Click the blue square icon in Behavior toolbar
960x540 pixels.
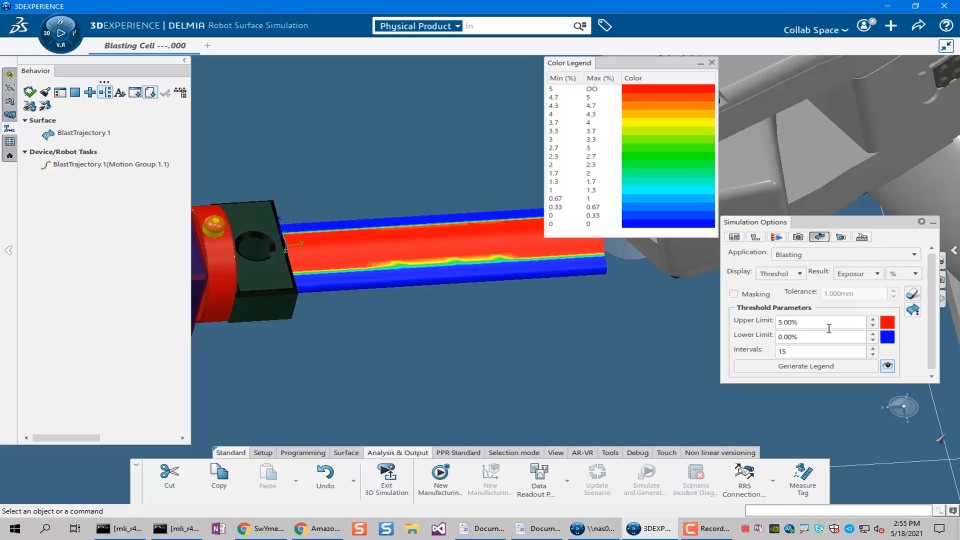[x=75, y=92]
